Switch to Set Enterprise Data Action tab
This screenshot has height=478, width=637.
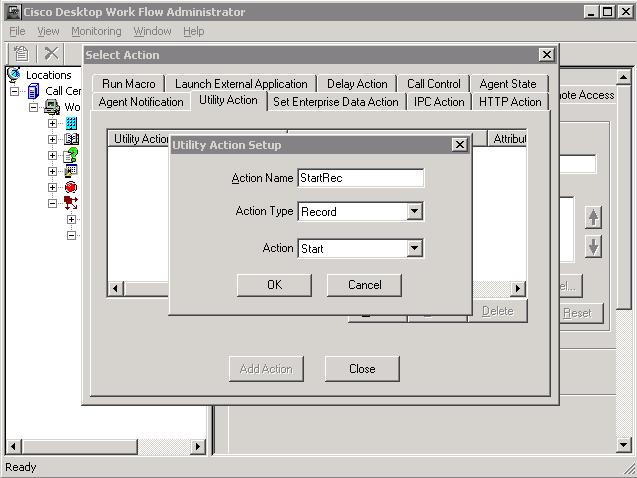(336, 102)
